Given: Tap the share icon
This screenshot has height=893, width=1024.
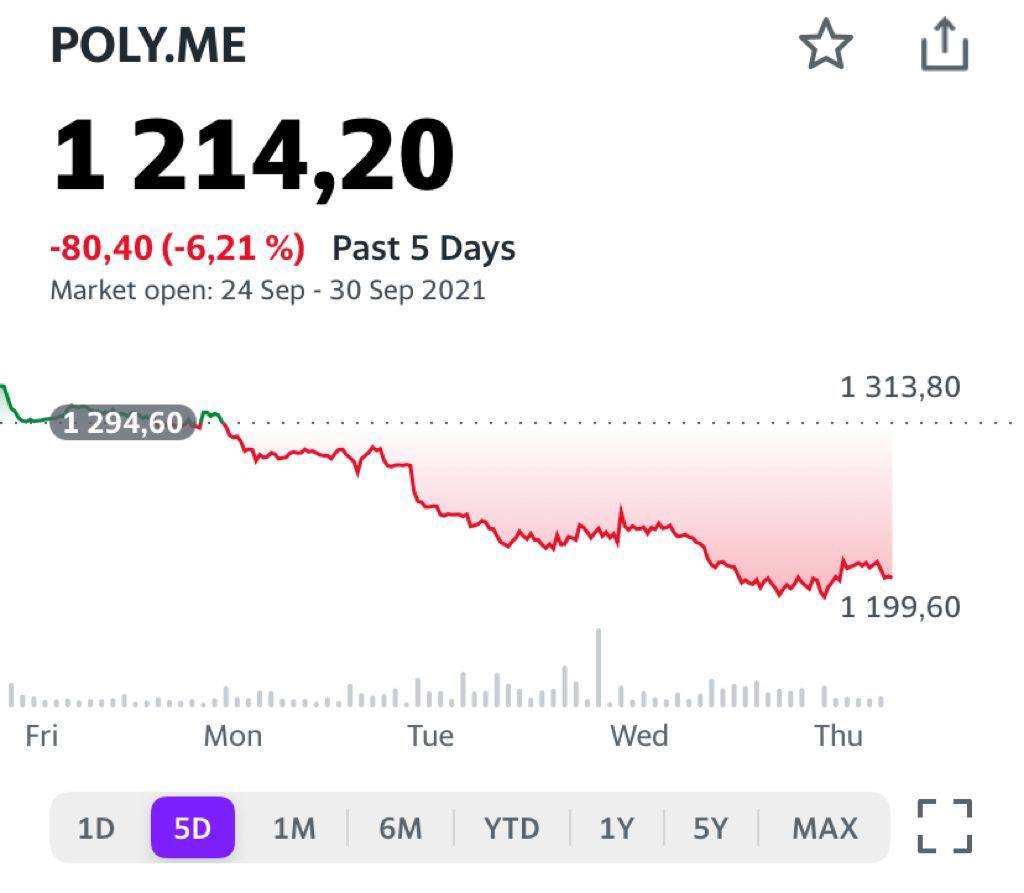Looking at the screenshot, I should 944,46.
